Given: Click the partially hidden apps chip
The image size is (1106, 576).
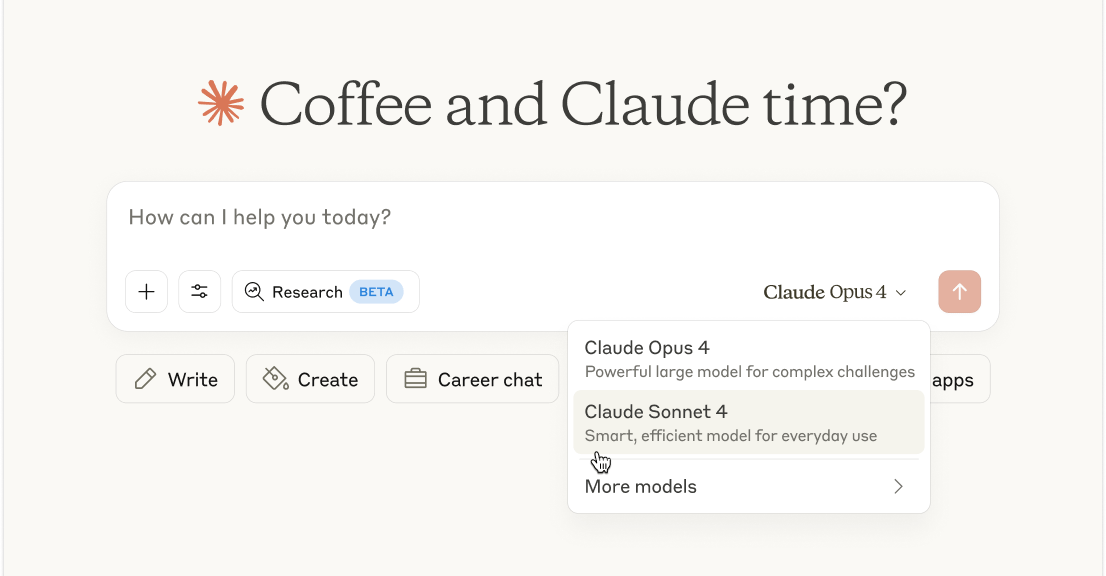Looking at the screenshot, I should (x=958, y=380).
